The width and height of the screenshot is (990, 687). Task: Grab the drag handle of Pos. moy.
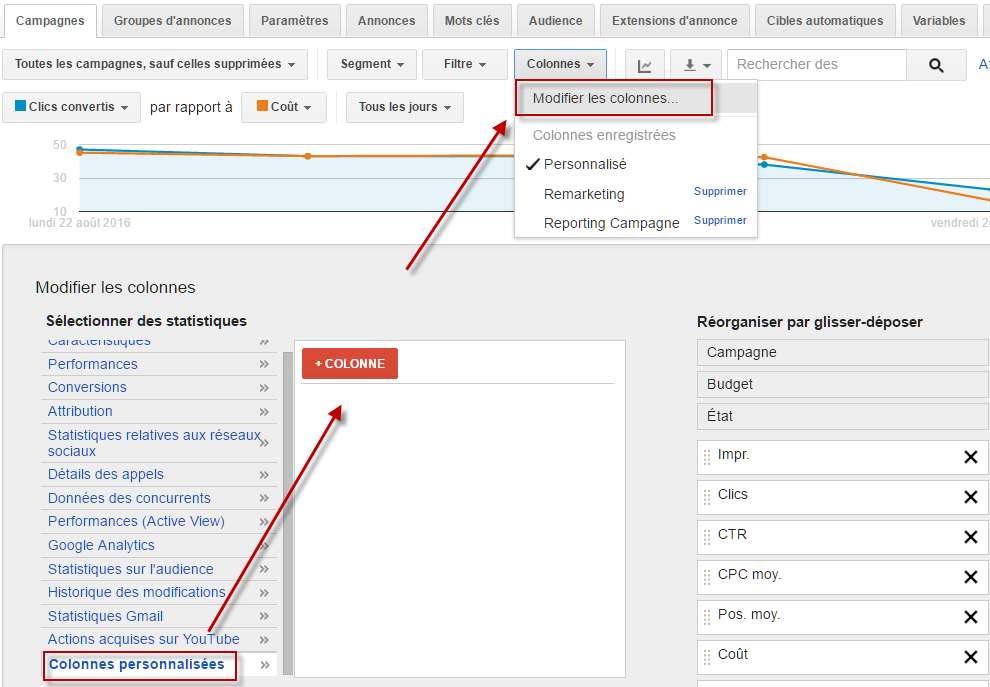coord(707,617)
